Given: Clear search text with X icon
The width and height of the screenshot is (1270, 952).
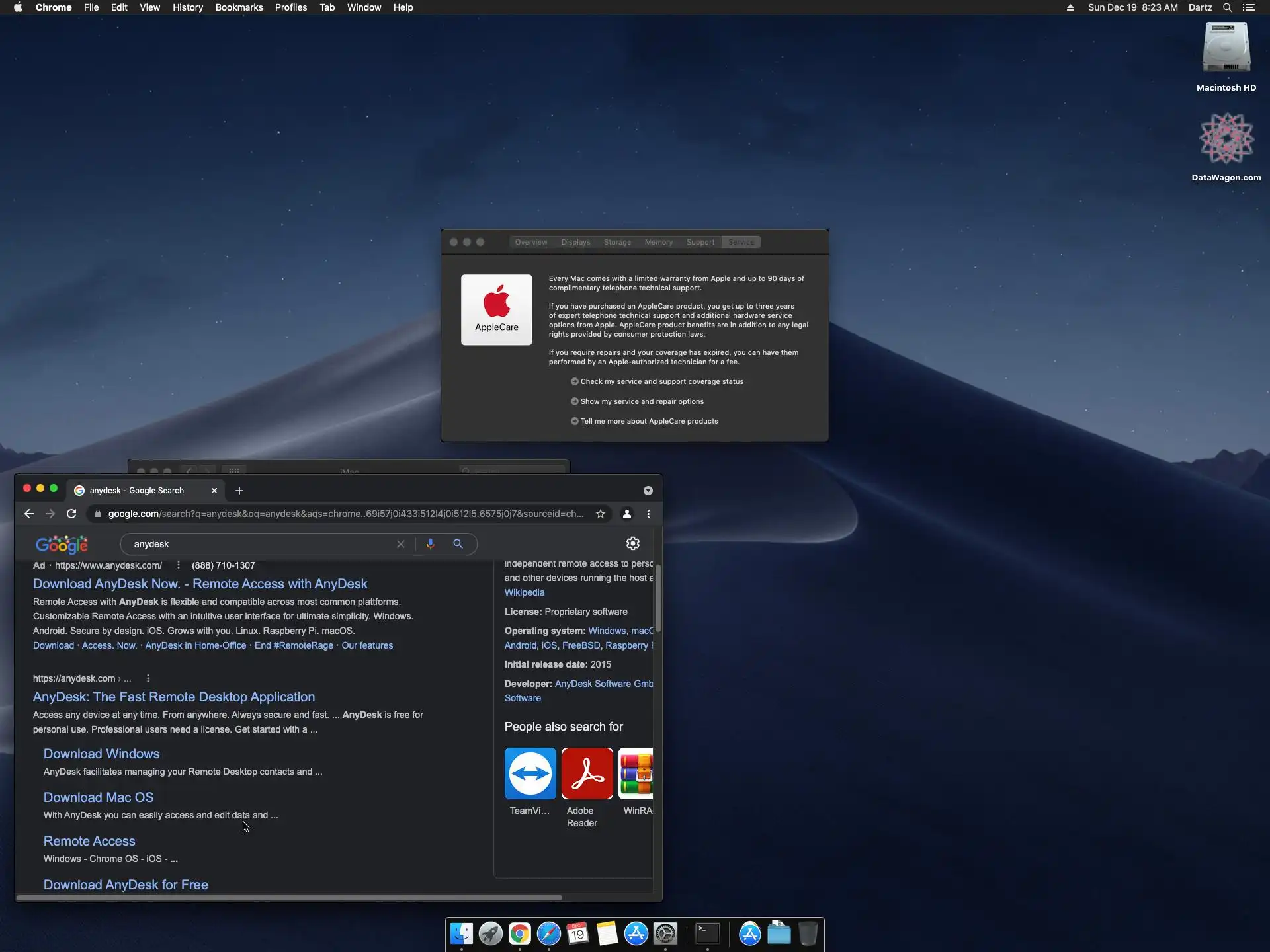Looking at the screenshot, I should (400, 544).
